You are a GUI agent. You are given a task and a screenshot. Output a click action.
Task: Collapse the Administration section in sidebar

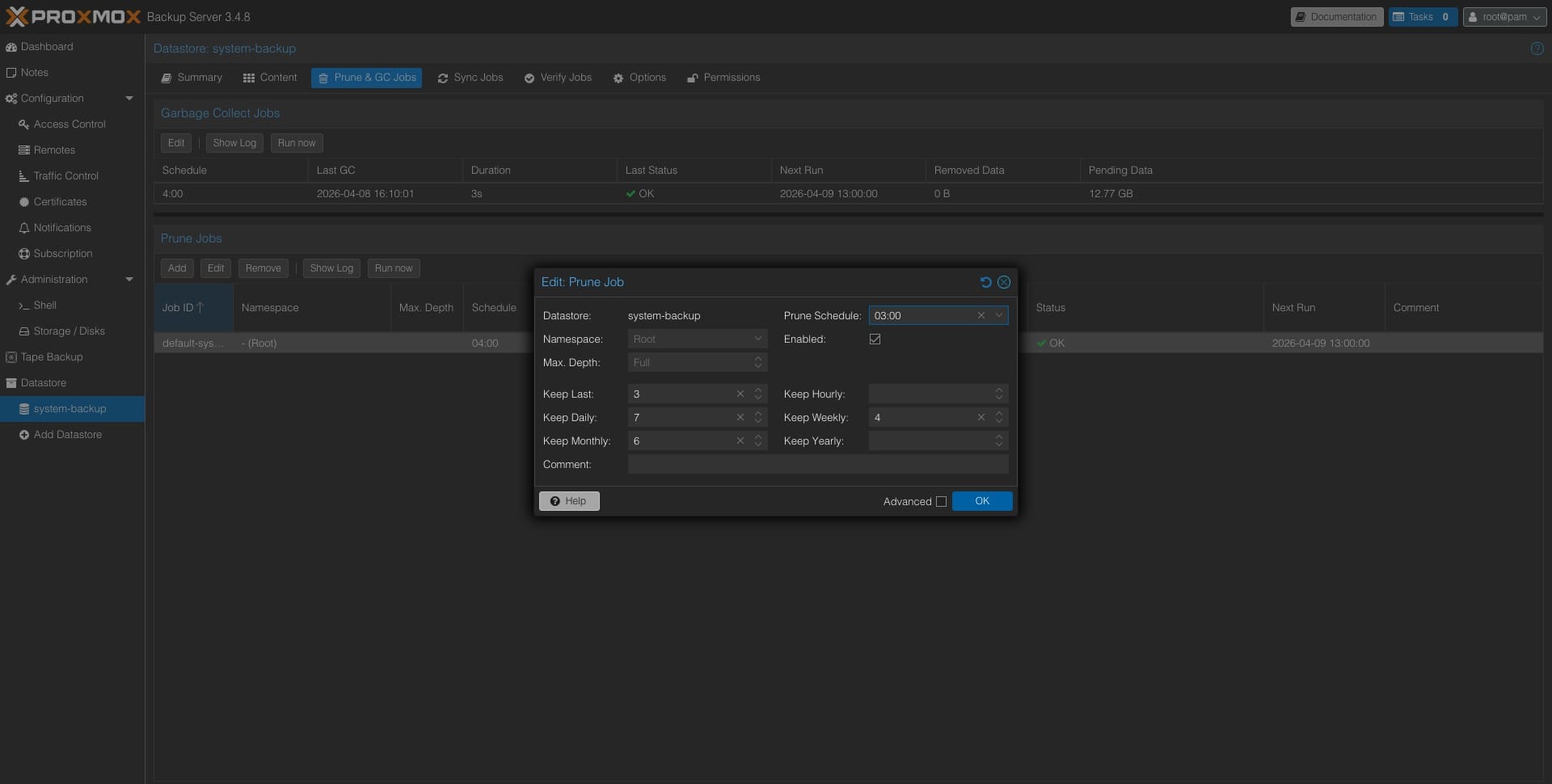pos(129,280)
